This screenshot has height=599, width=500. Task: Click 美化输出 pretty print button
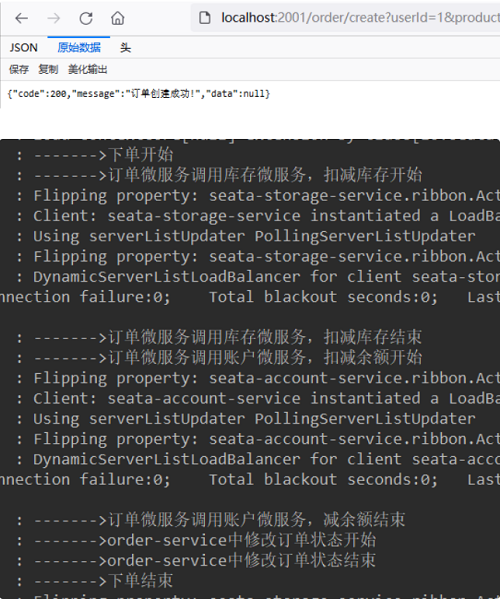(x=87, y=70)
